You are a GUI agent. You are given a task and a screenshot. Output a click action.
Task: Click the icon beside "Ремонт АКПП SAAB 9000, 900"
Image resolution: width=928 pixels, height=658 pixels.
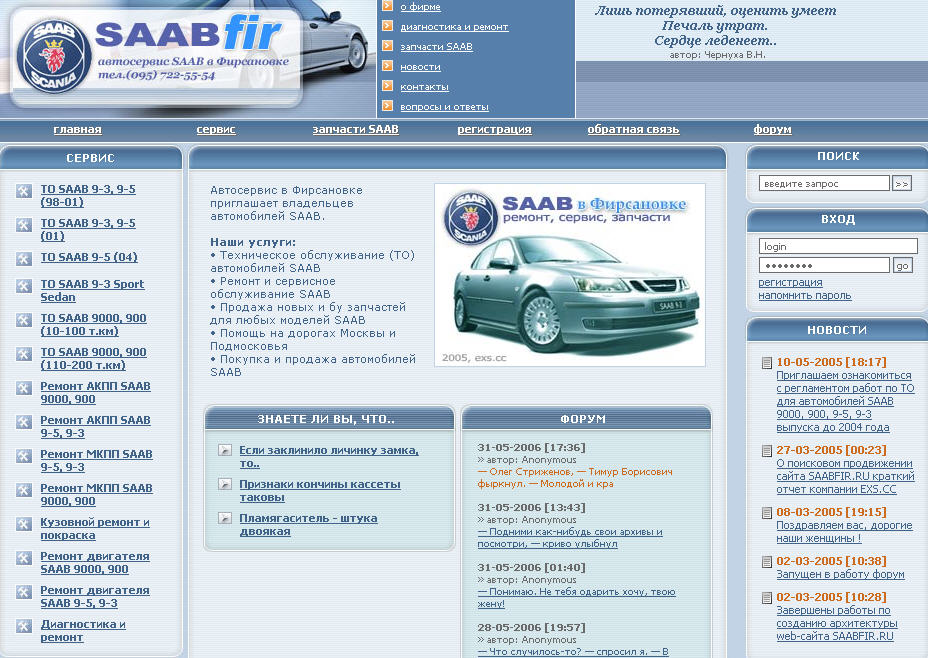[23, 387]
